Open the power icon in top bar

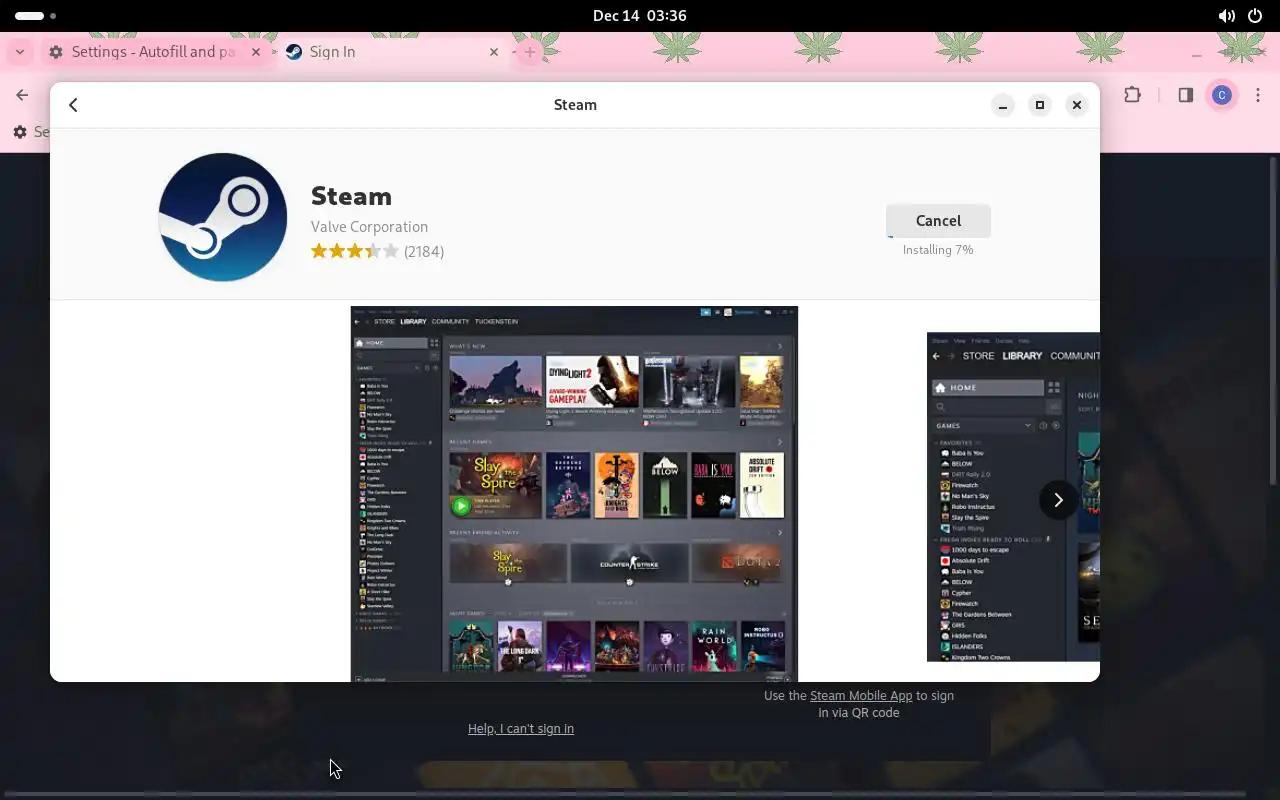pos(1255,16)
